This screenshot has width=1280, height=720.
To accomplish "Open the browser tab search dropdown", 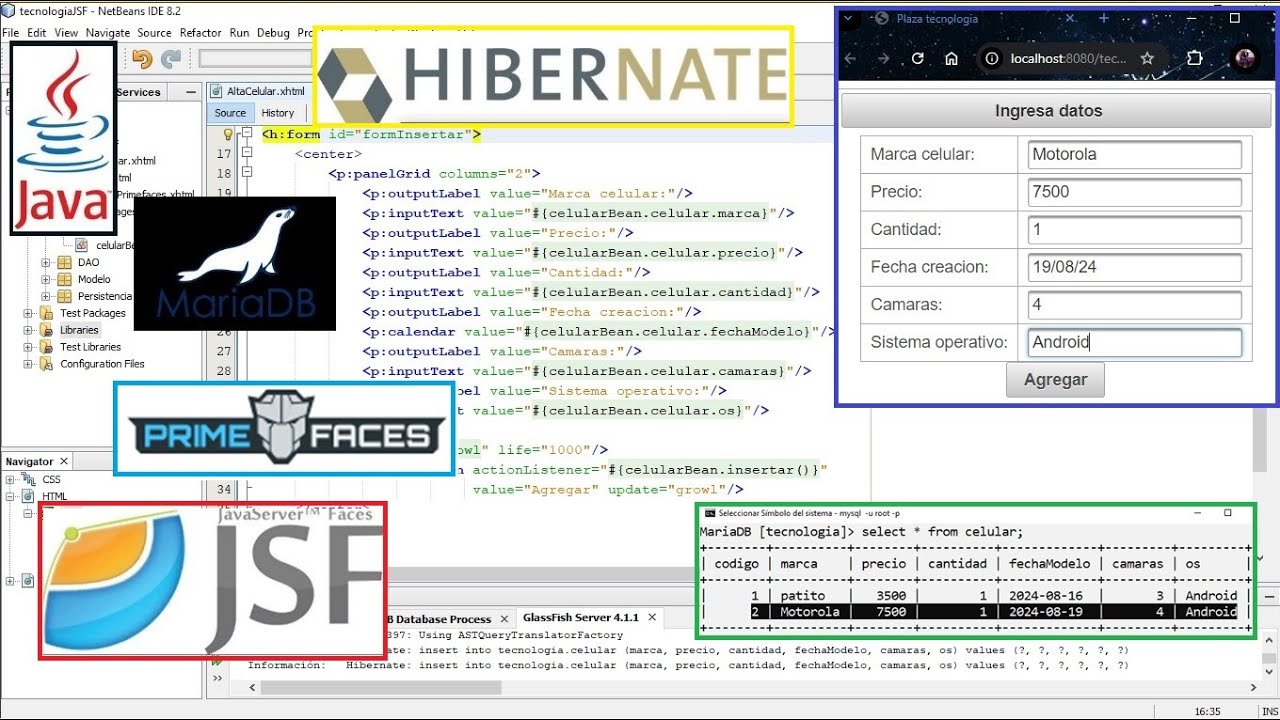I will point(849,18).
